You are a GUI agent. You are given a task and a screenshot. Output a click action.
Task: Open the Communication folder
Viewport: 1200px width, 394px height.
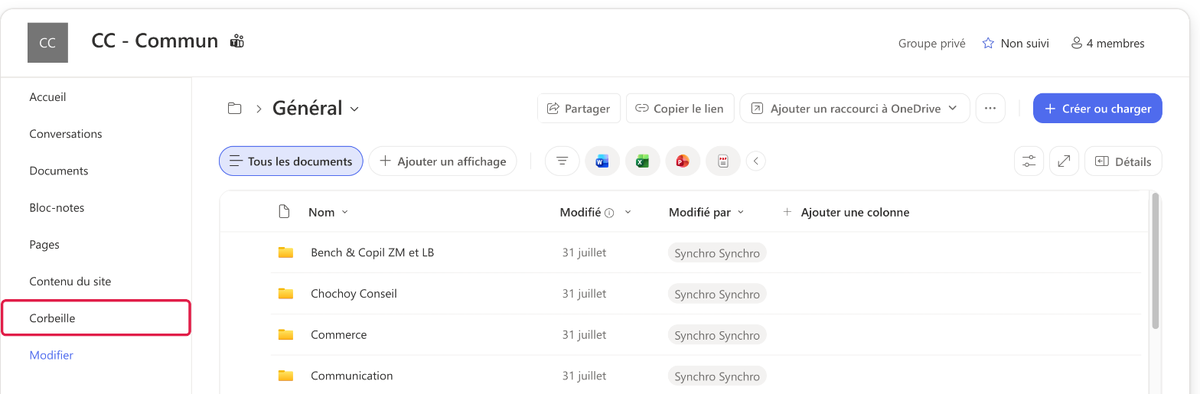tap(352, 376)
